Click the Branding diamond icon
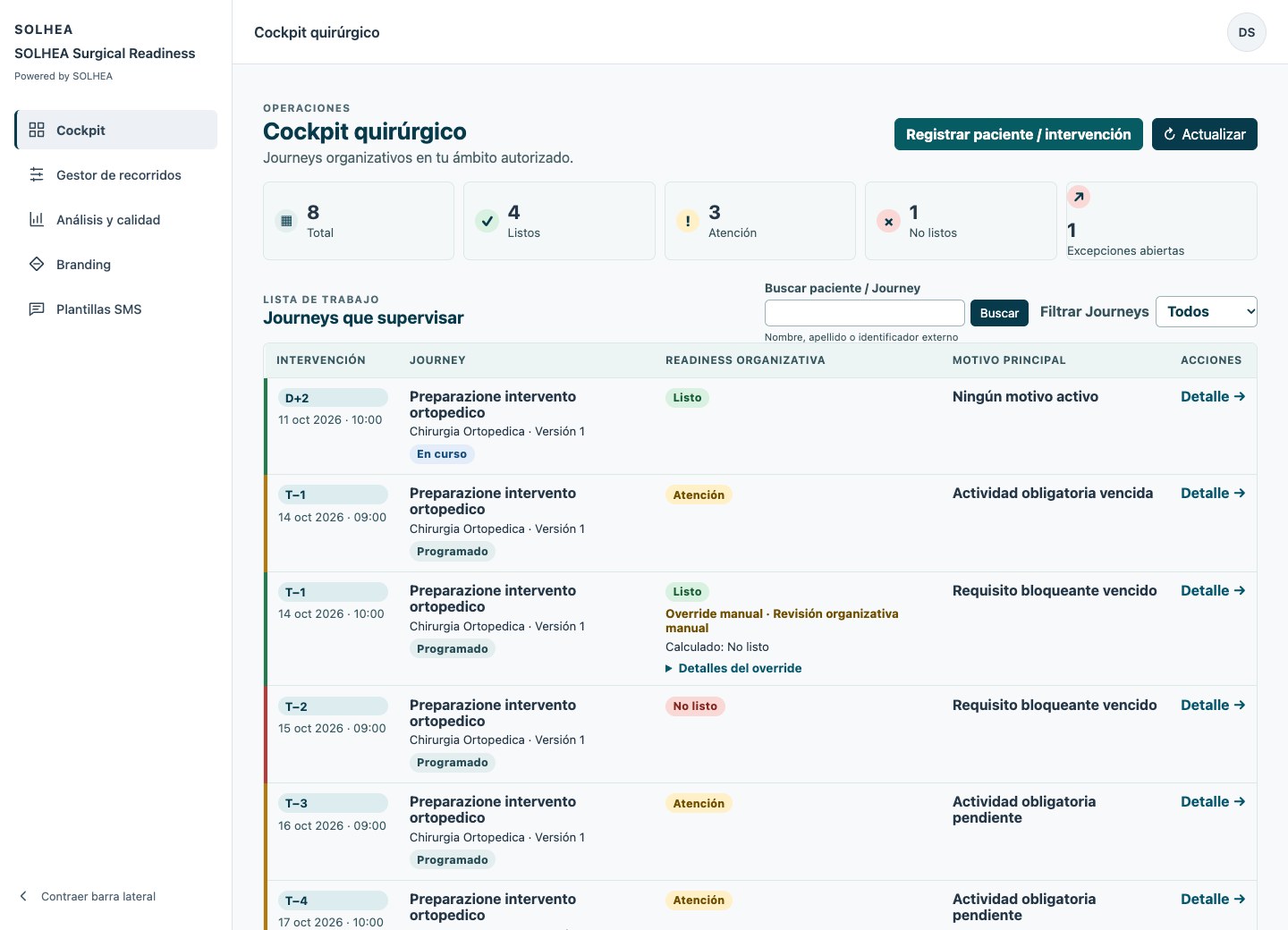The width and height of the screenshot is (1288, 930). pos(37,264)
